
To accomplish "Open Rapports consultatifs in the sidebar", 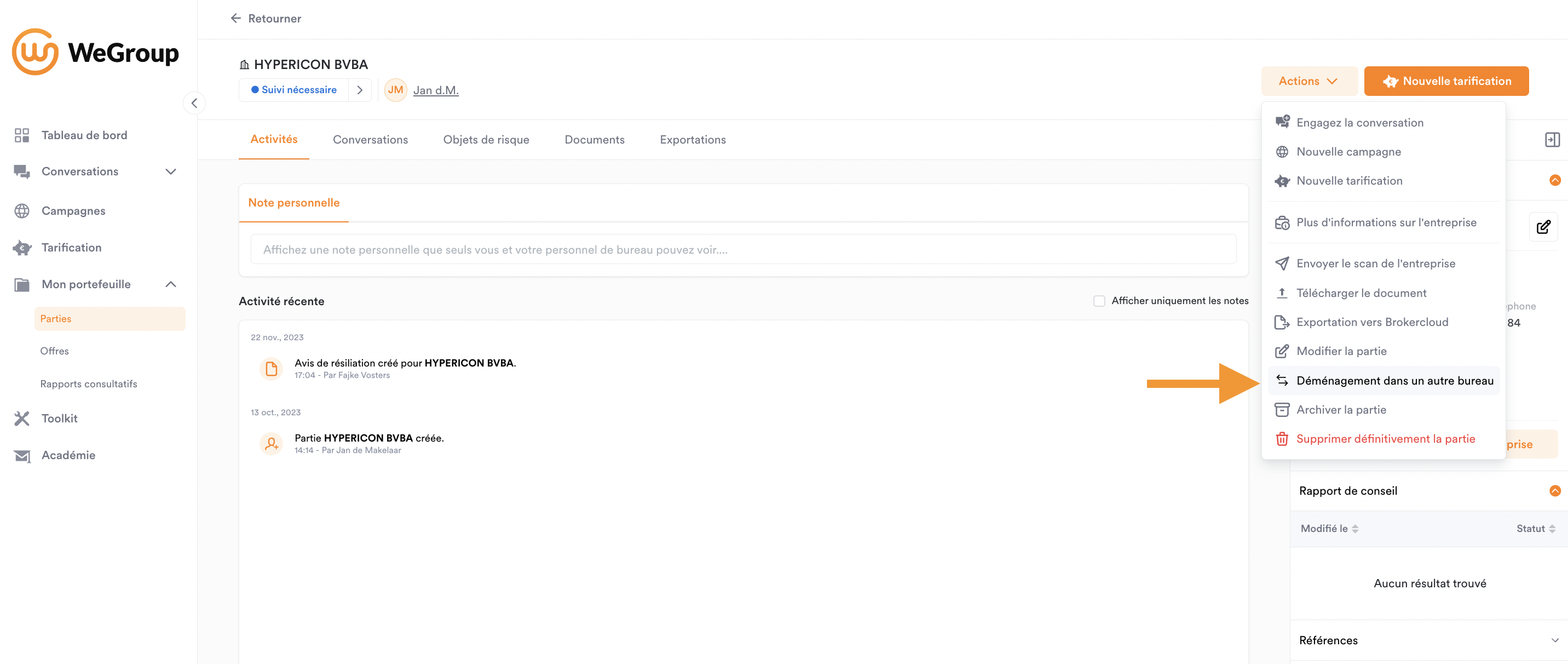I will [x=89, y=385].
